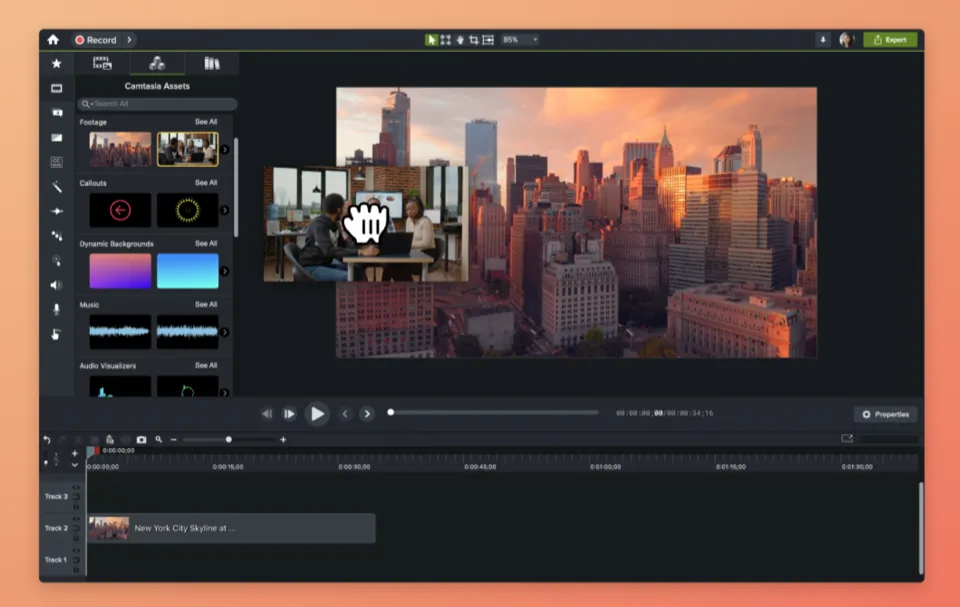Image resolution: width=960 pixels, height=607 pixels.
Task: Open the Captions CC tool in sidebar
Action: pos(56,162)
